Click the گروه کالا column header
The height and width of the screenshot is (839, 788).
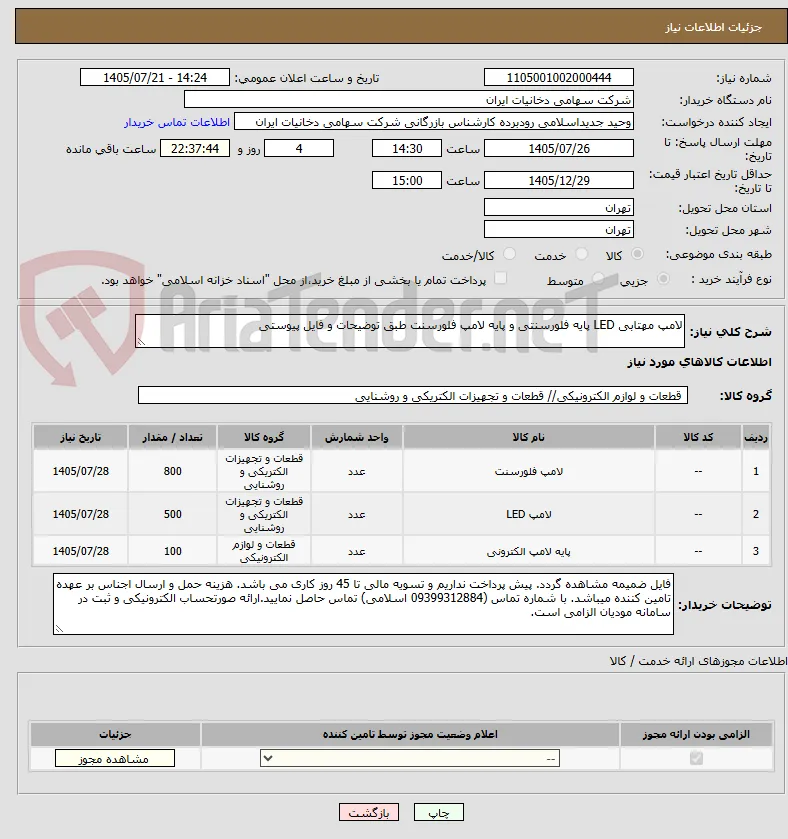click(x=264, y=437)
